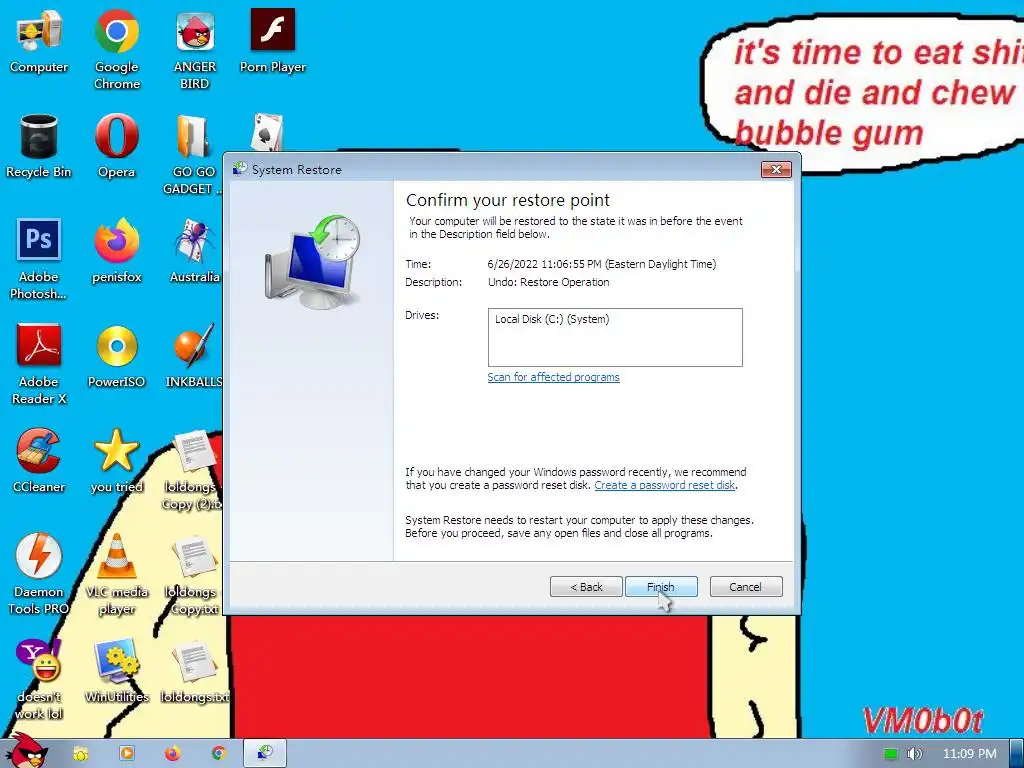Switch to System Restore taskbar button

pos(264,754)
